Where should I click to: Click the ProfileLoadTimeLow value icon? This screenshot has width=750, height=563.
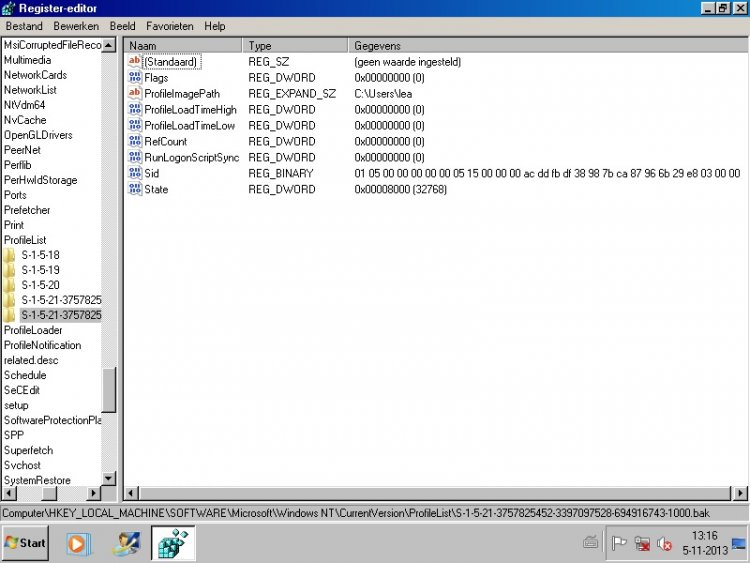tap(135, 125)
